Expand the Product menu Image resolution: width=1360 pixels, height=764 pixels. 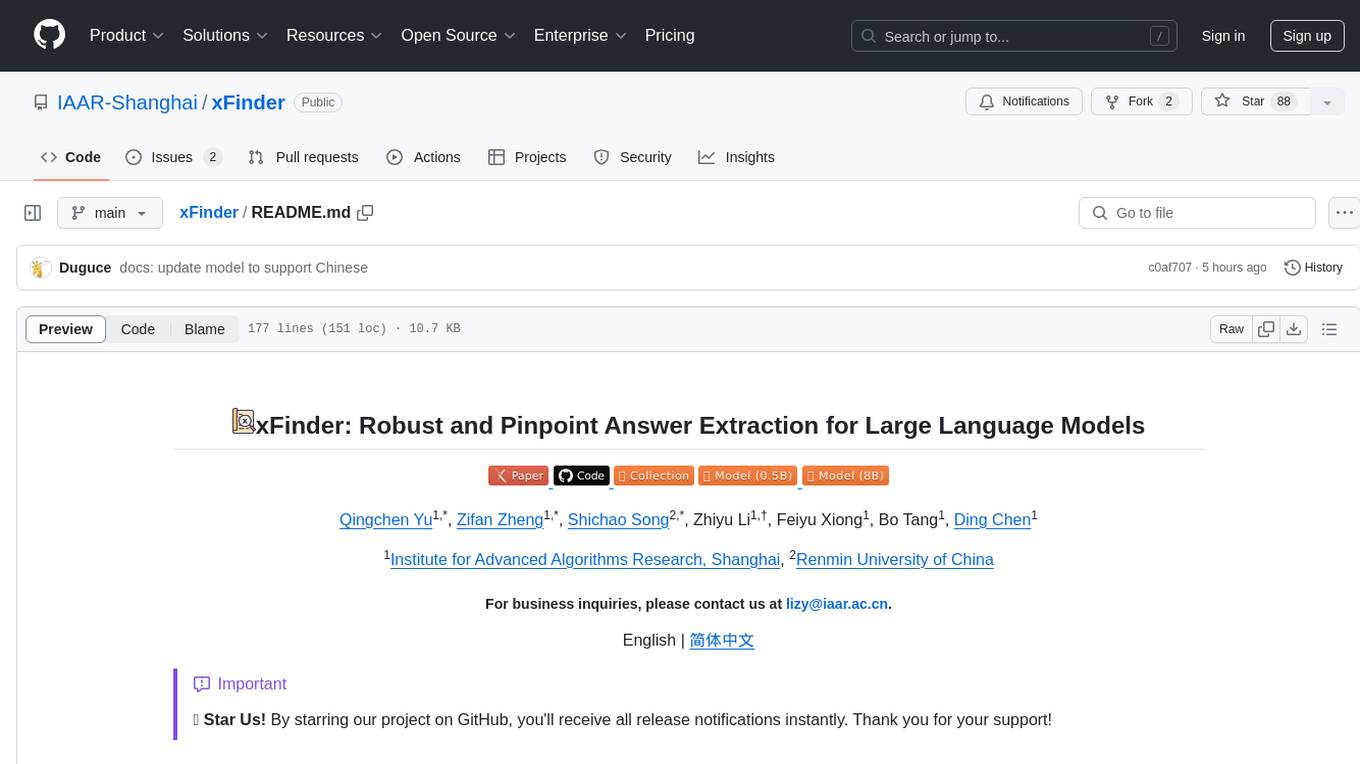coord(127,35)
